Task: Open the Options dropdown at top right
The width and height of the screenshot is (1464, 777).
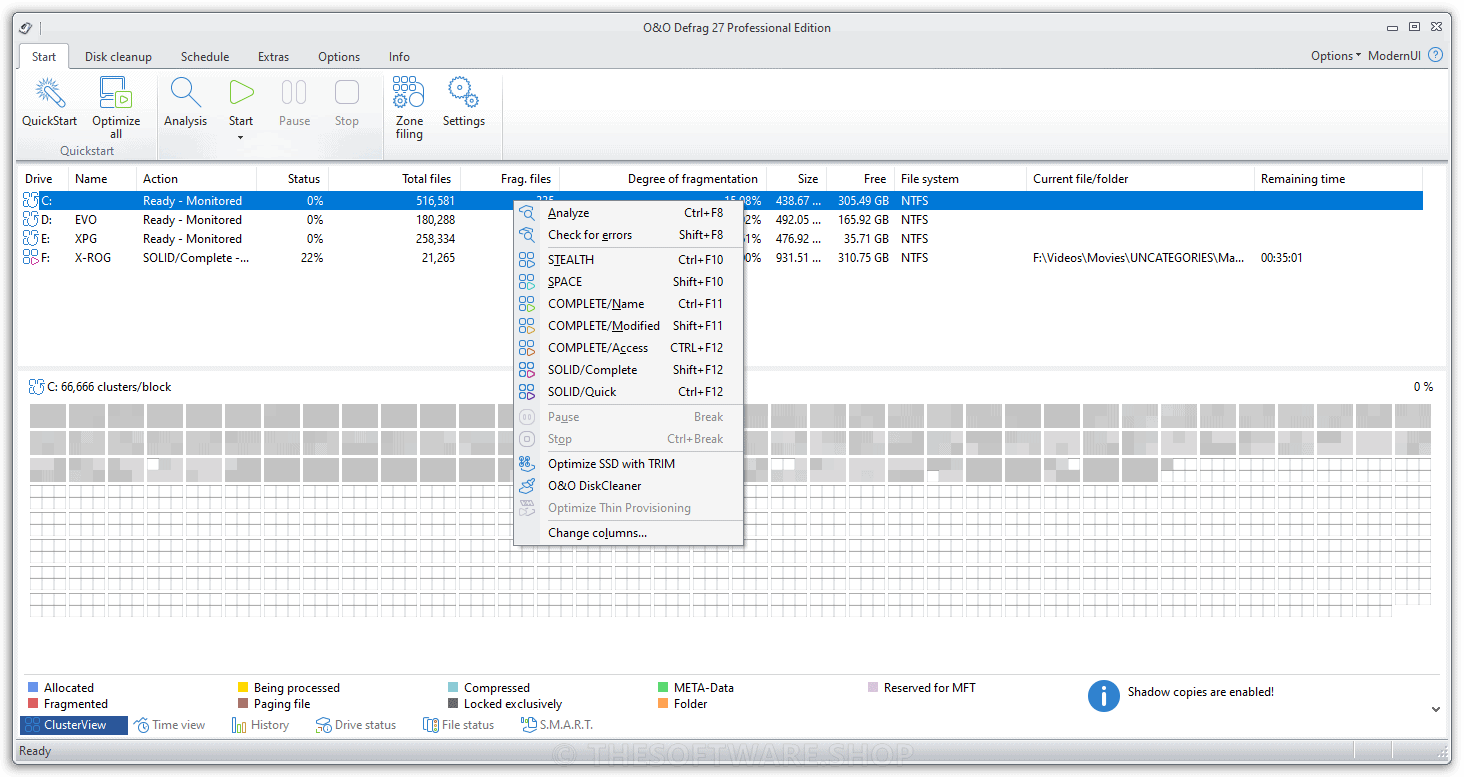Action: click(x=1336, y=56)
